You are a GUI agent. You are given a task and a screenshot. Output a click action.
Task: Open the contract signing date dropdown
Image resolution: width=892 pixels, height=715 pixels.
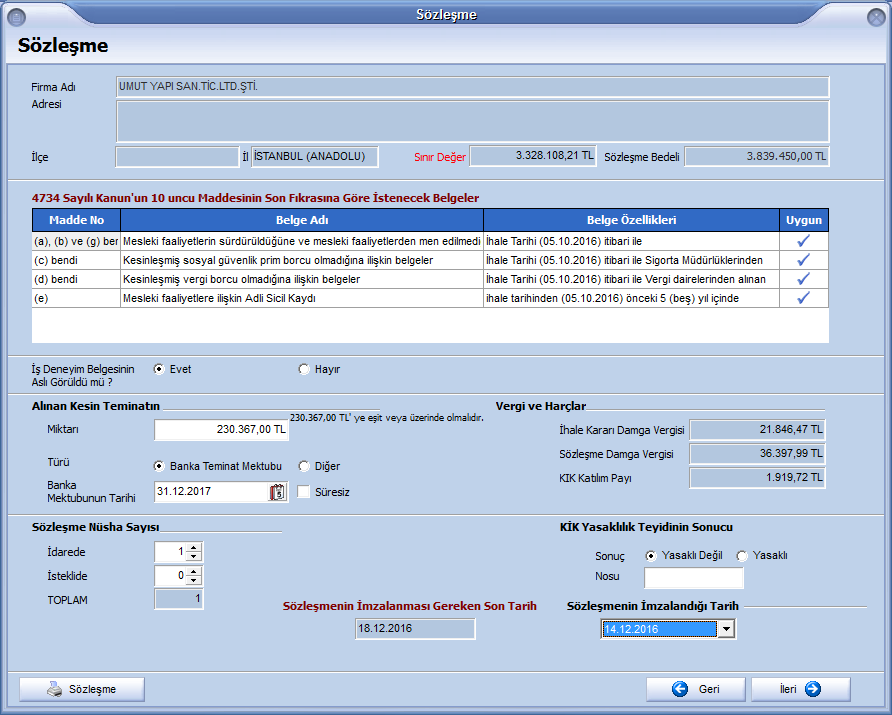pos(727,629)
